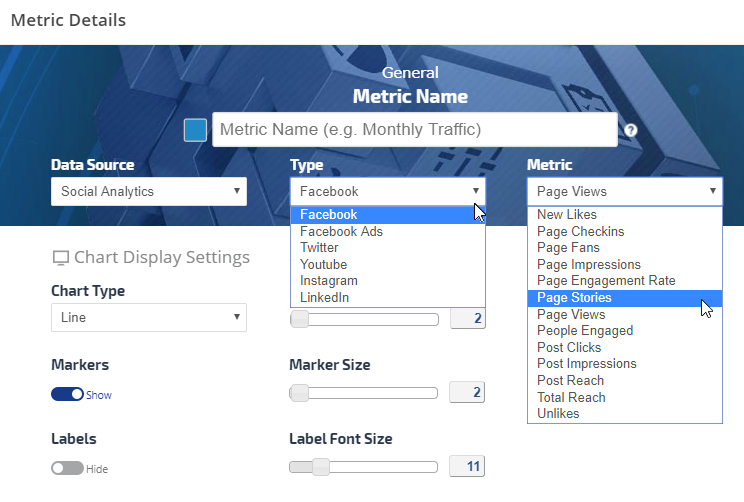Click the blue metric color swatch
The width and height of the screenshot is (744, 502).
pyautogui.click(x=196, y=130)
